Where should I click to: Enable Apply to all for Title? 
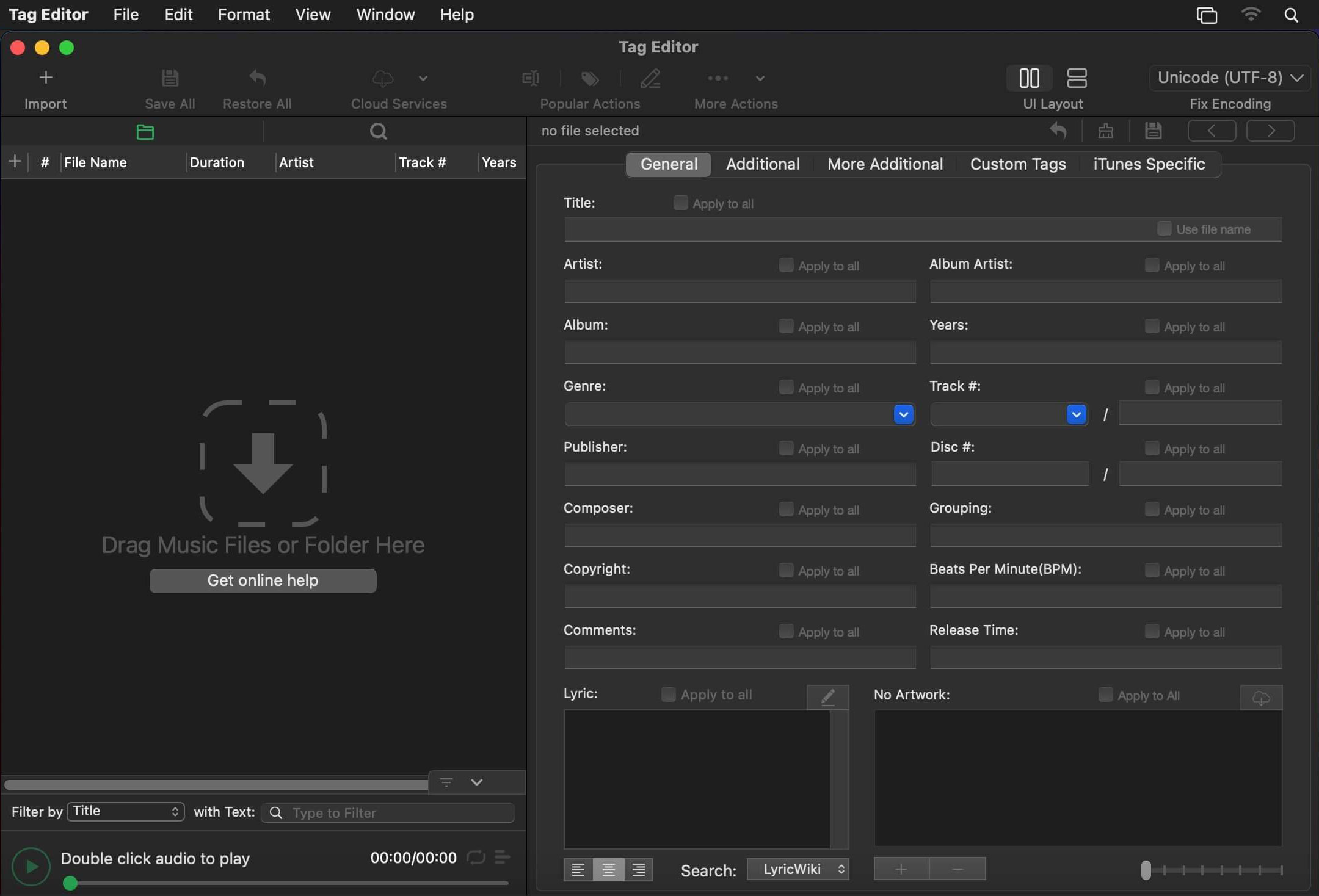[680, 203]
